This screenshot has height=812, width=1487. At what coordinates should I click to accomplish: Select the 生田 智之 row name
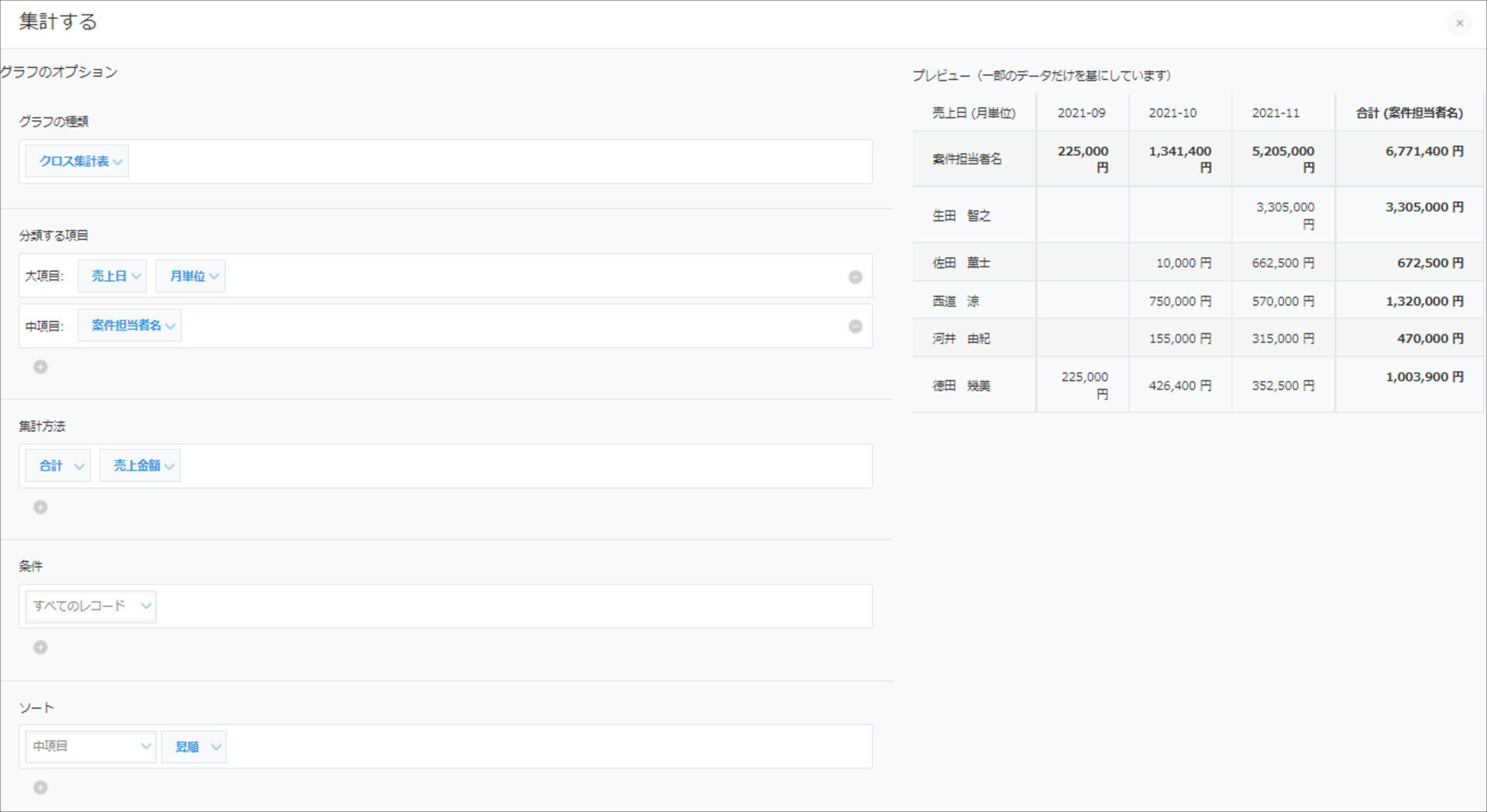961,215
